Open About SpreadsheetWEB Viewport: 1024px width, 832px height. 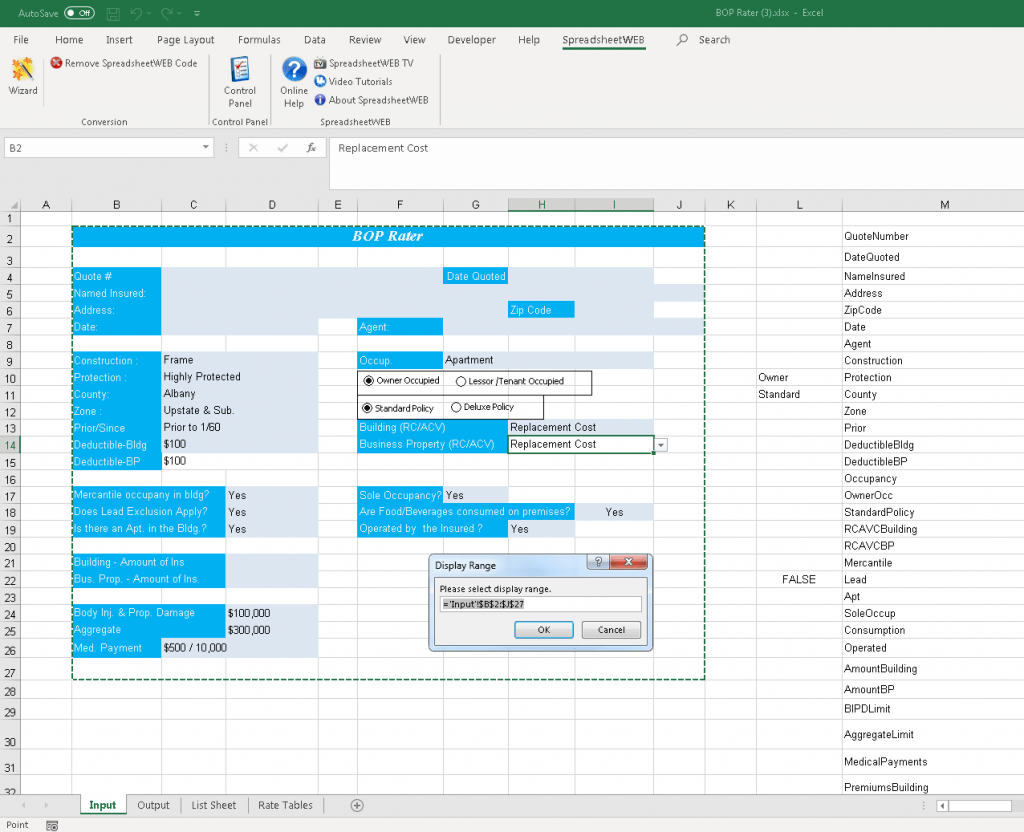tap(371, 100)
